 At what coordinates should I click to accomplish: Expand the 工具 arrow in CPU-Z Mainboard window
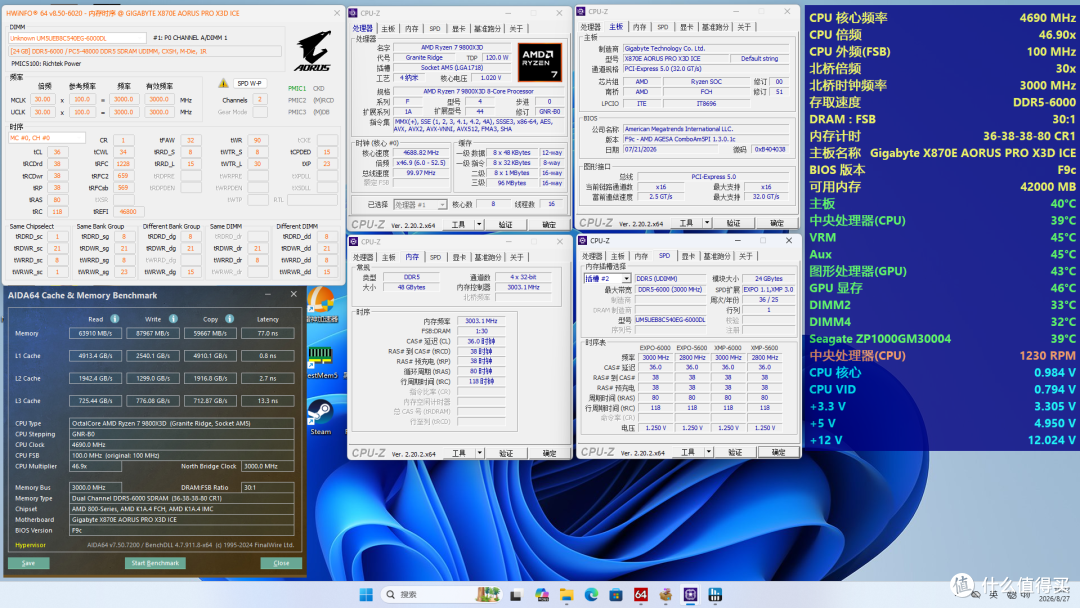pyautogui.click(x=707, y=223)
